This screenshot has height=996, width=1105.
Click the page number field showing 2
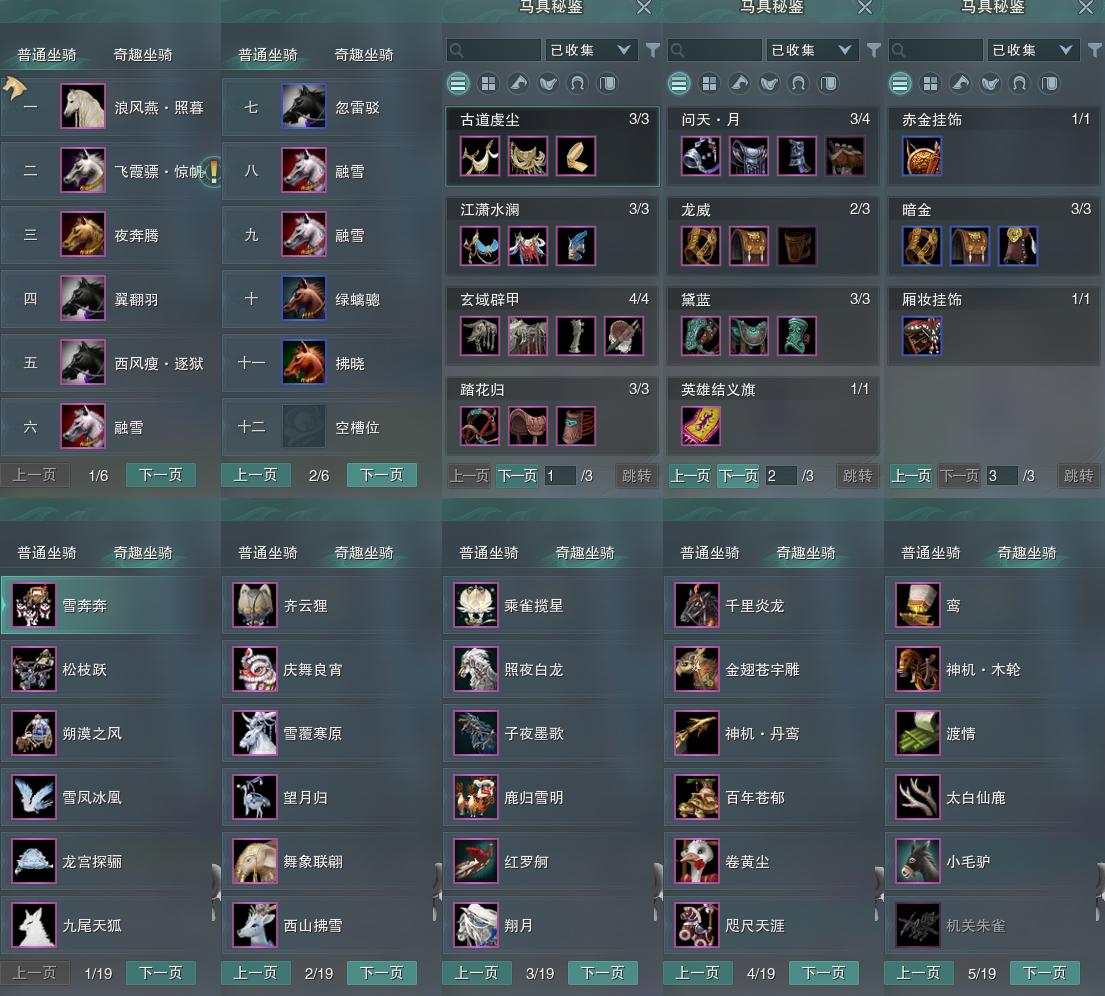pos(781,476)
